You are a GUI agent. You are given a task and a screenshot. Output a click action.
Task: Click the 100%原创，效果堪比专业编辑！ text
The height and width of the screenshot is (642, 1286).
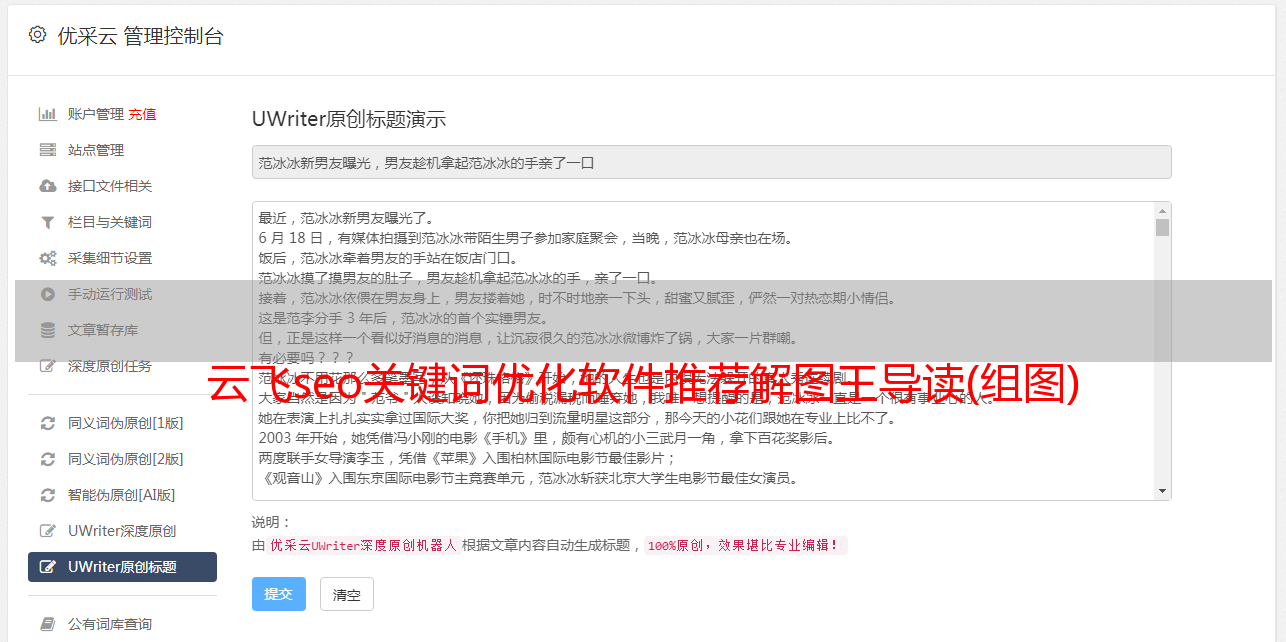coord(746,546)
